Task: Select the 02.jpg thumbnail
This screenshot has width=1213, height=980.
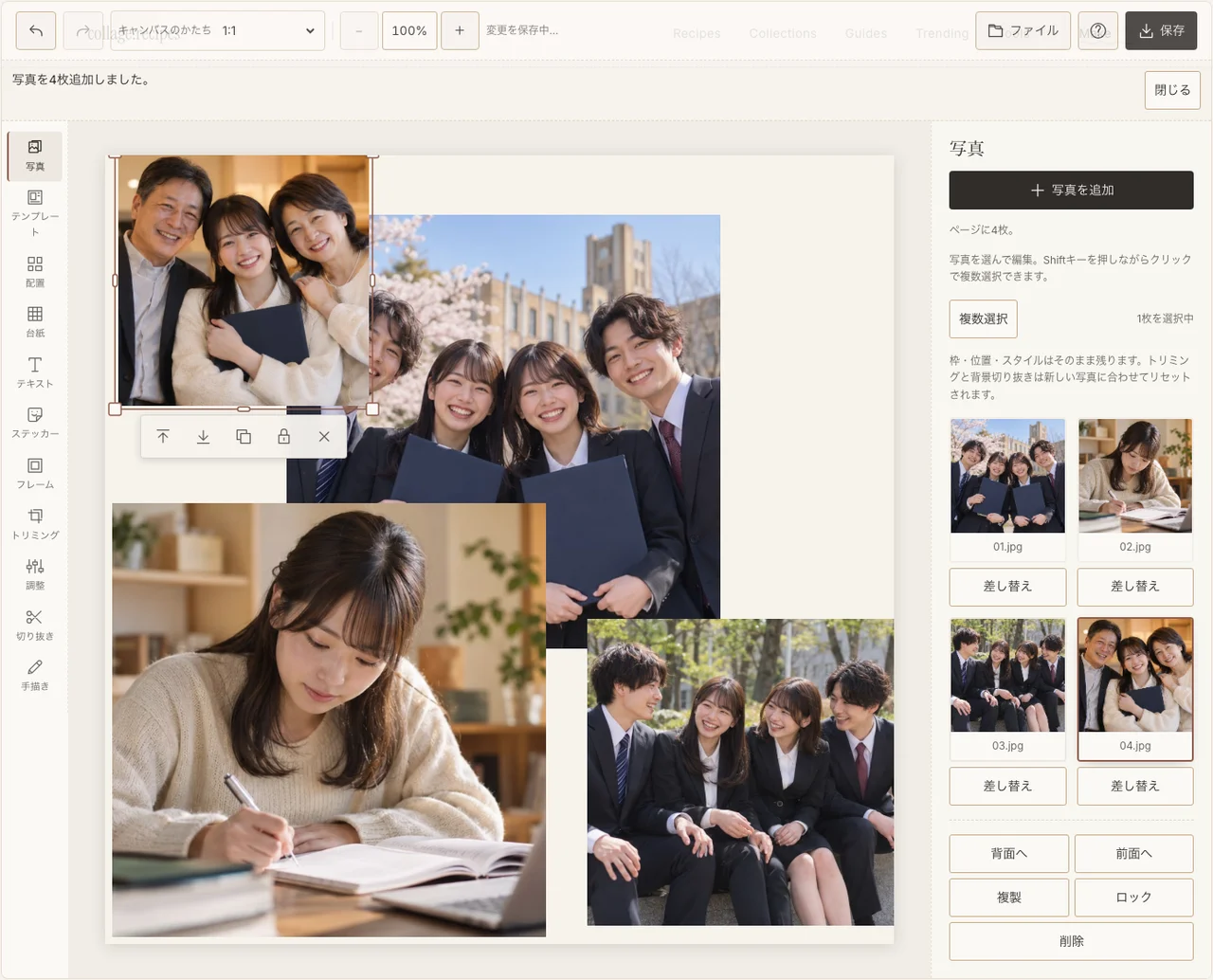Action: (1135, 489)
